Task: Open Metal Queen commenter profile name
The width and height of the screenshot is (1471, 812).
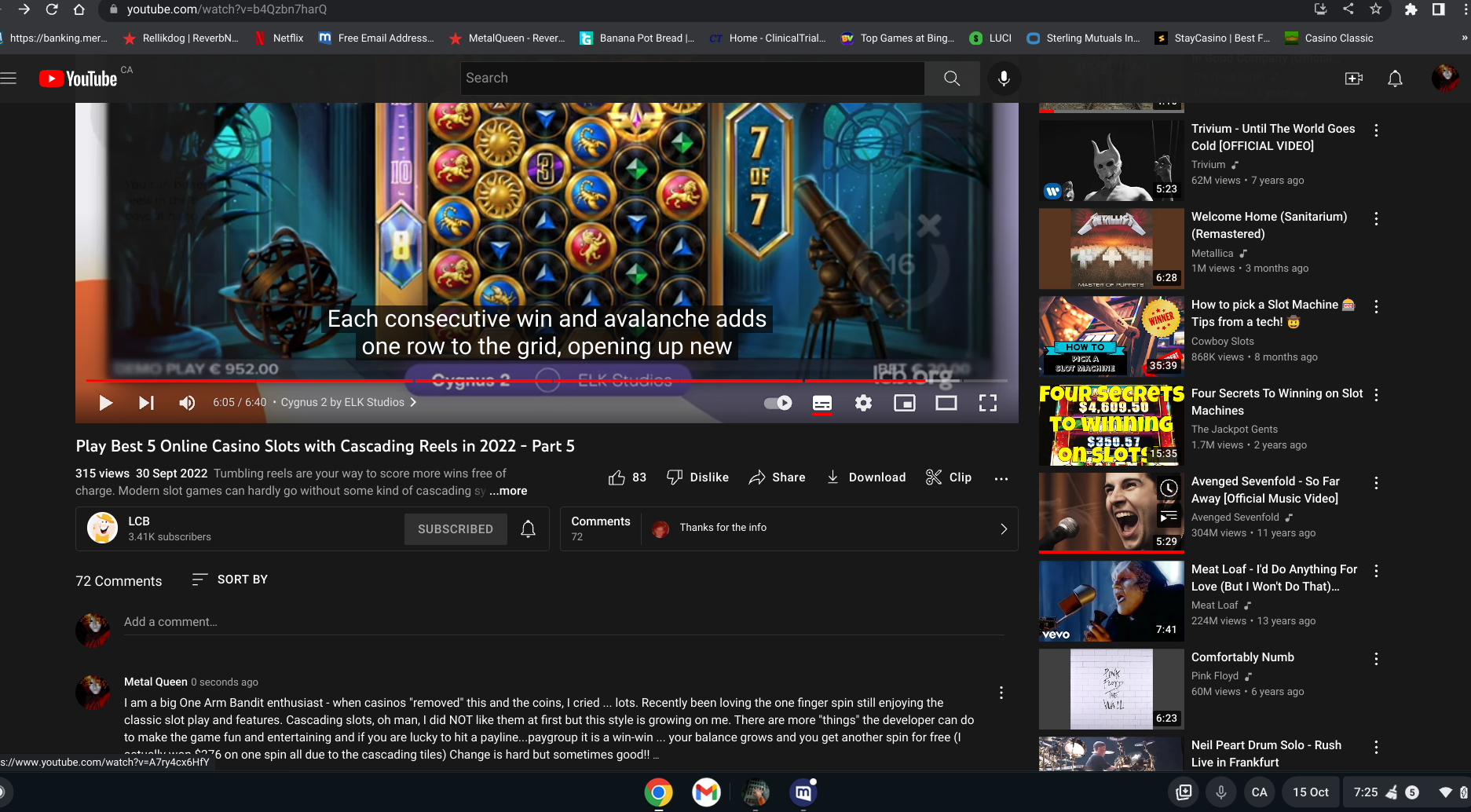Action: (156, 682)
